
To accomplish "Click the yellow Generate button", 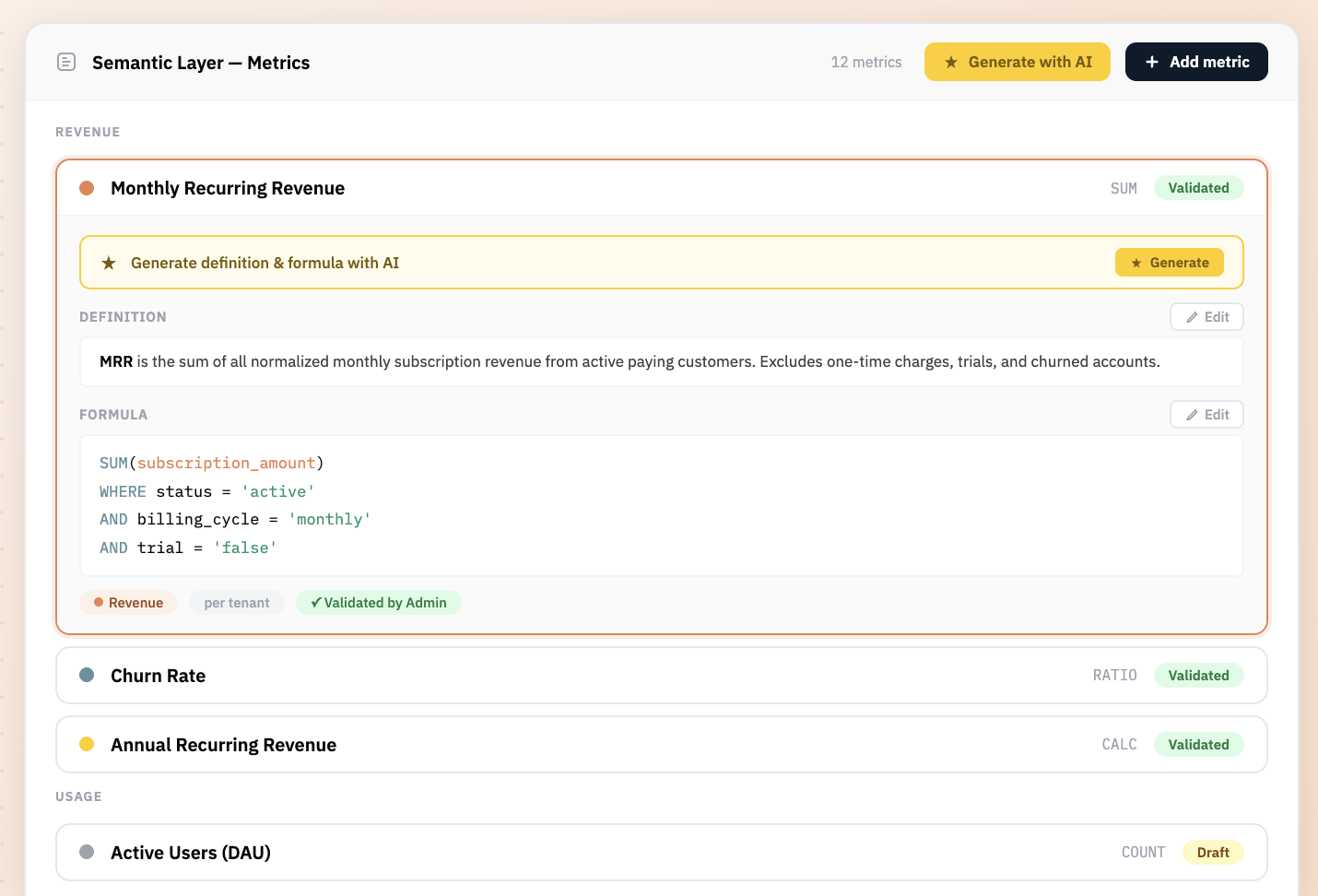I will (1169, 263).
